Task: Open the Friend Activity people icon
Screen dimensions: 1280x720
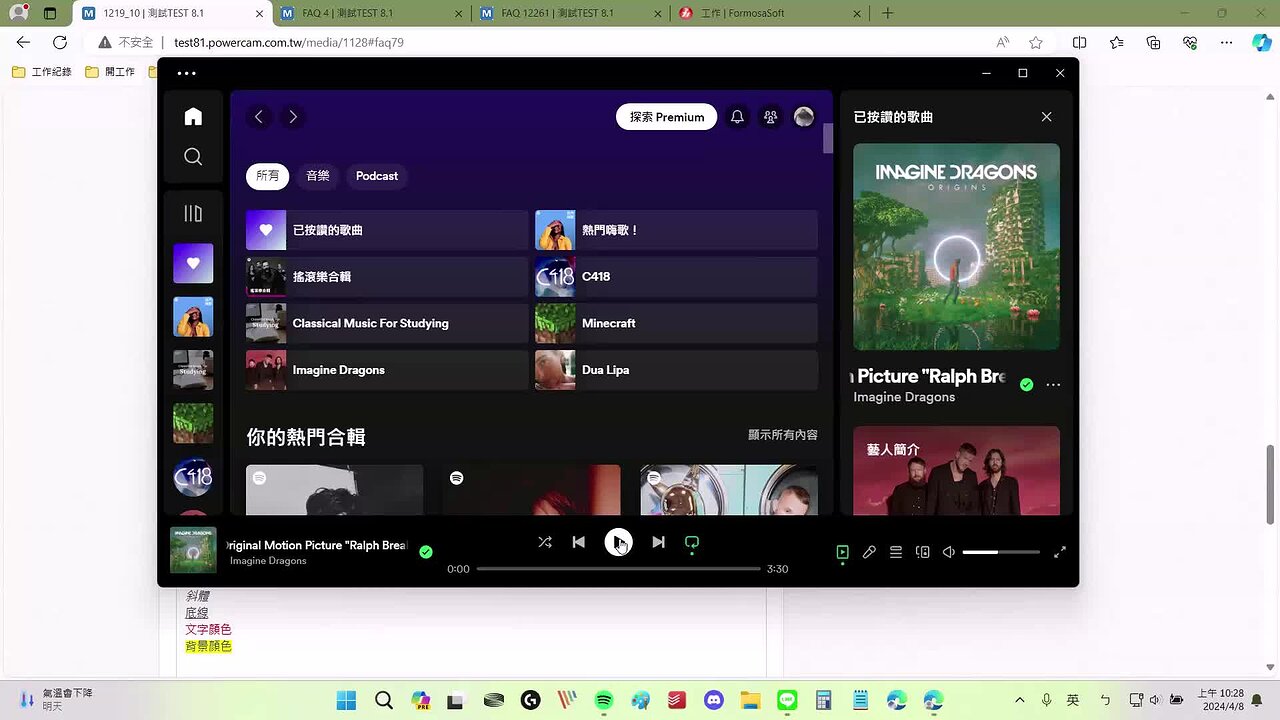Action: click(770, 117)
